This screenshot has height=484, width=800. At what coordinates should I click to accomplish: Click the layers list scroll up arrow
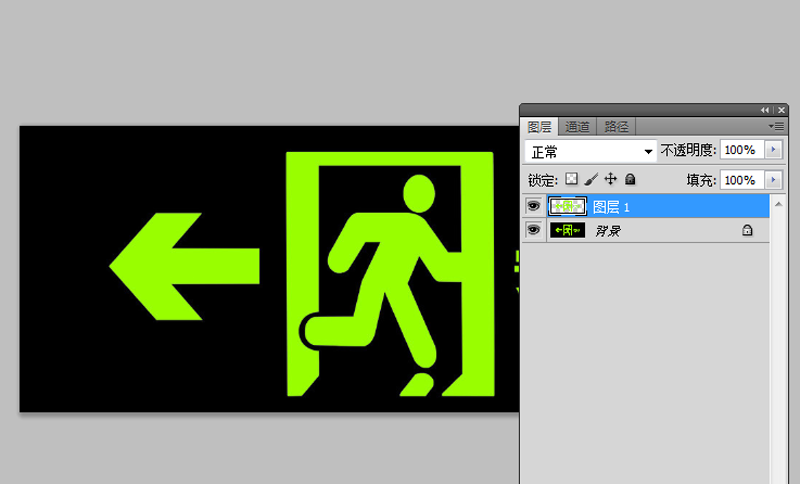778,204
